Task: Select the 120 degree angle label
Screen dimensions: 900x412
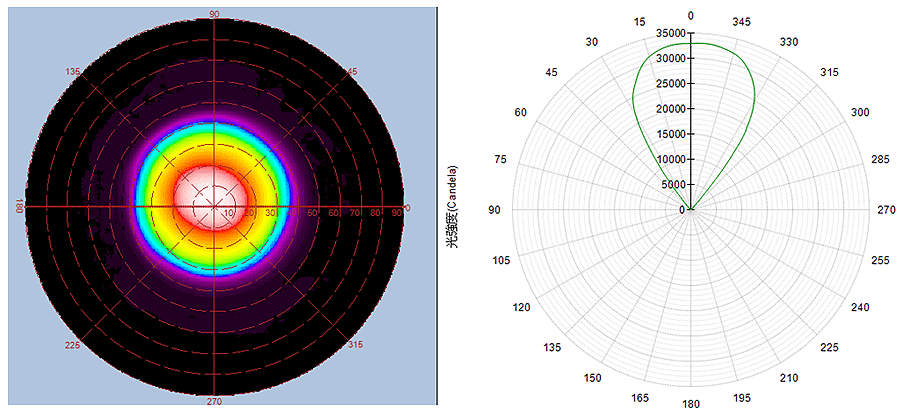Action: pos(522,308)
